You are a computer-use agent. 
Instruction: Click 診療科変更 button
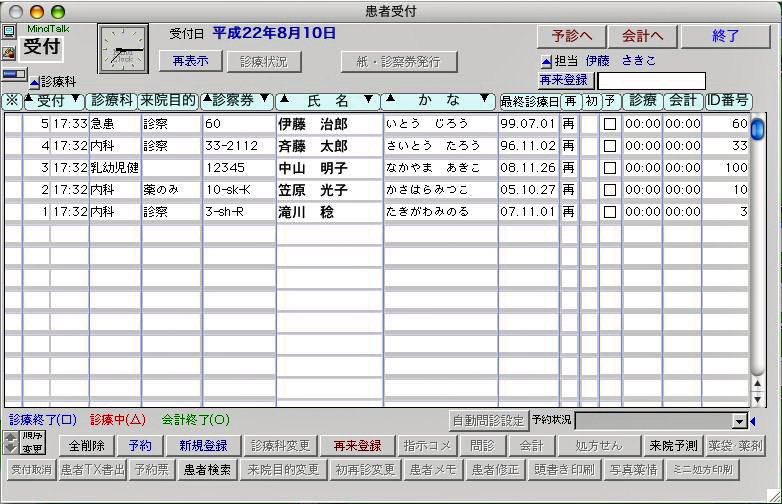pos(280,446)
